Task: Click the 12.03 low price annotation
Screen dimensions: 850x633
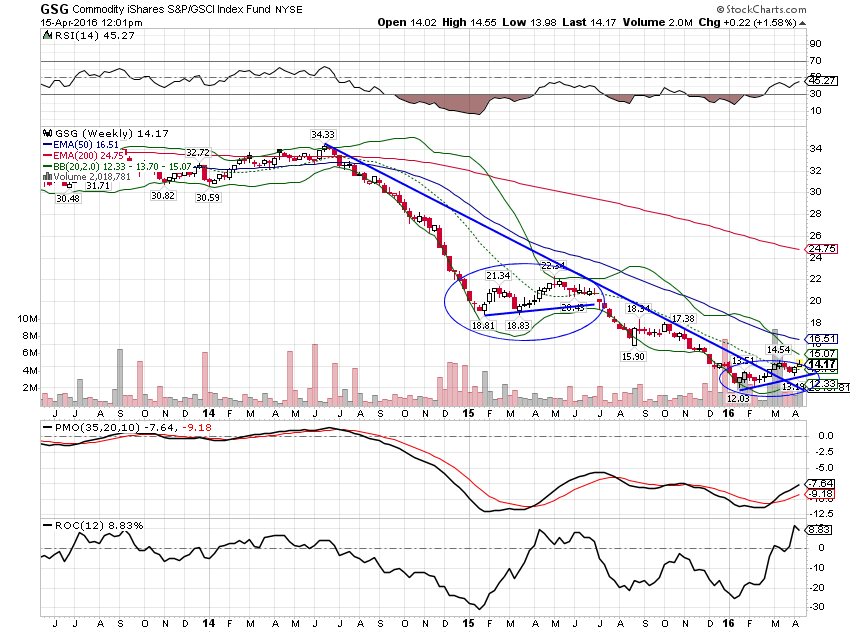Action: click(738, 399)
